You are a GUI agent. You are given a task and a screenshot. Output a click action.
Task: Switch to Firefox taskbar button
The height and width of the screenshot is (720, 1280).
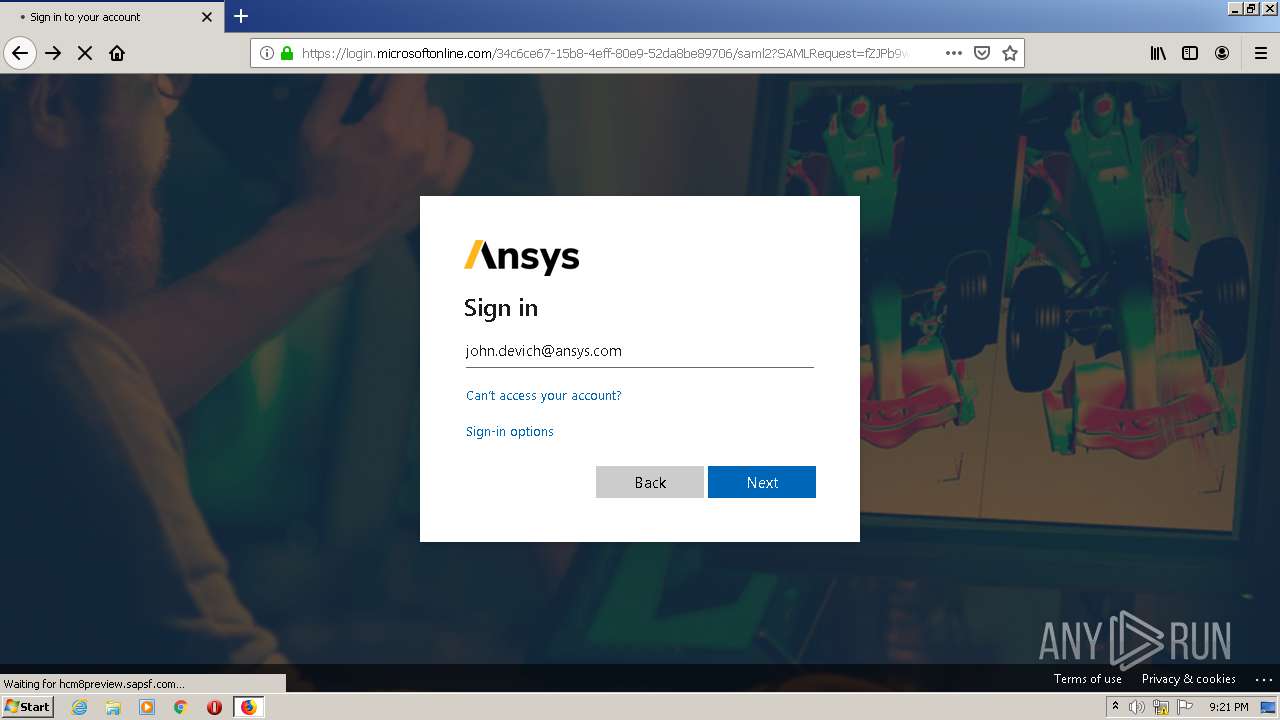point(248,707)
